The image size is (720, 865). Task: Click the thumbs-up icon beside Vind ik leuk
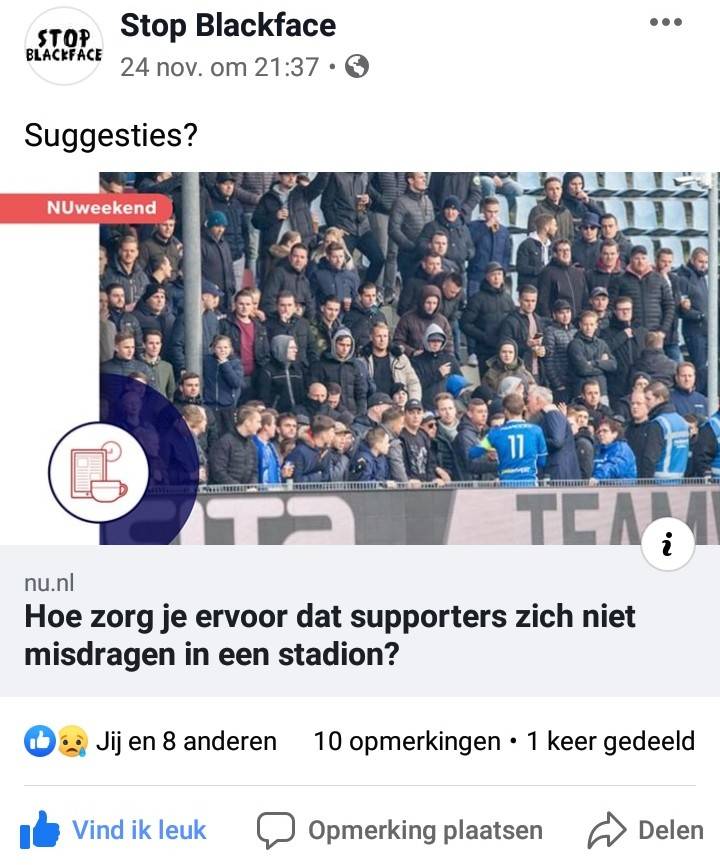point(40,829)
